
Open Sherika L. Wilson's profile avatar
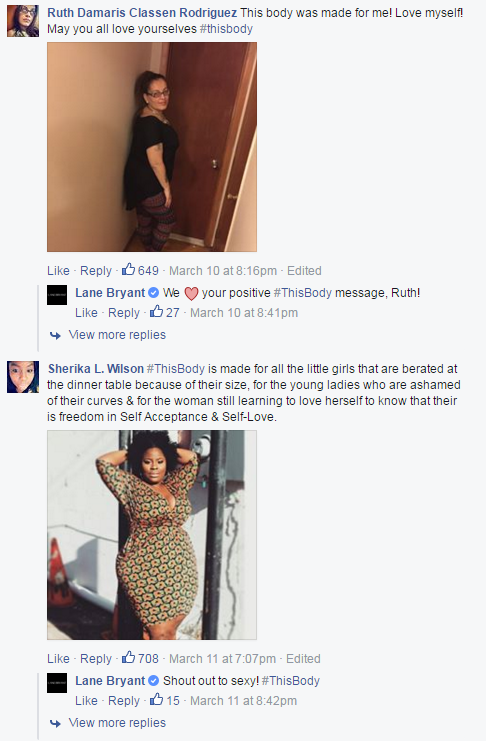coord(23,377)
